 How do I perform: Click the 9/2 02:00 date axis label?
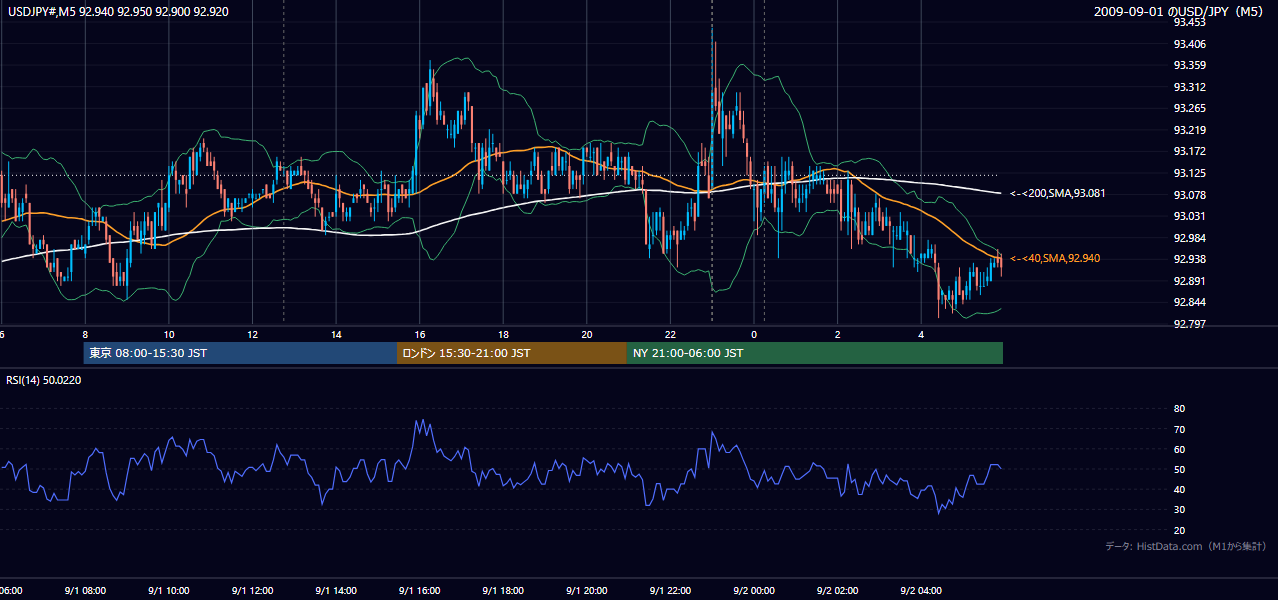click(837, 591)
